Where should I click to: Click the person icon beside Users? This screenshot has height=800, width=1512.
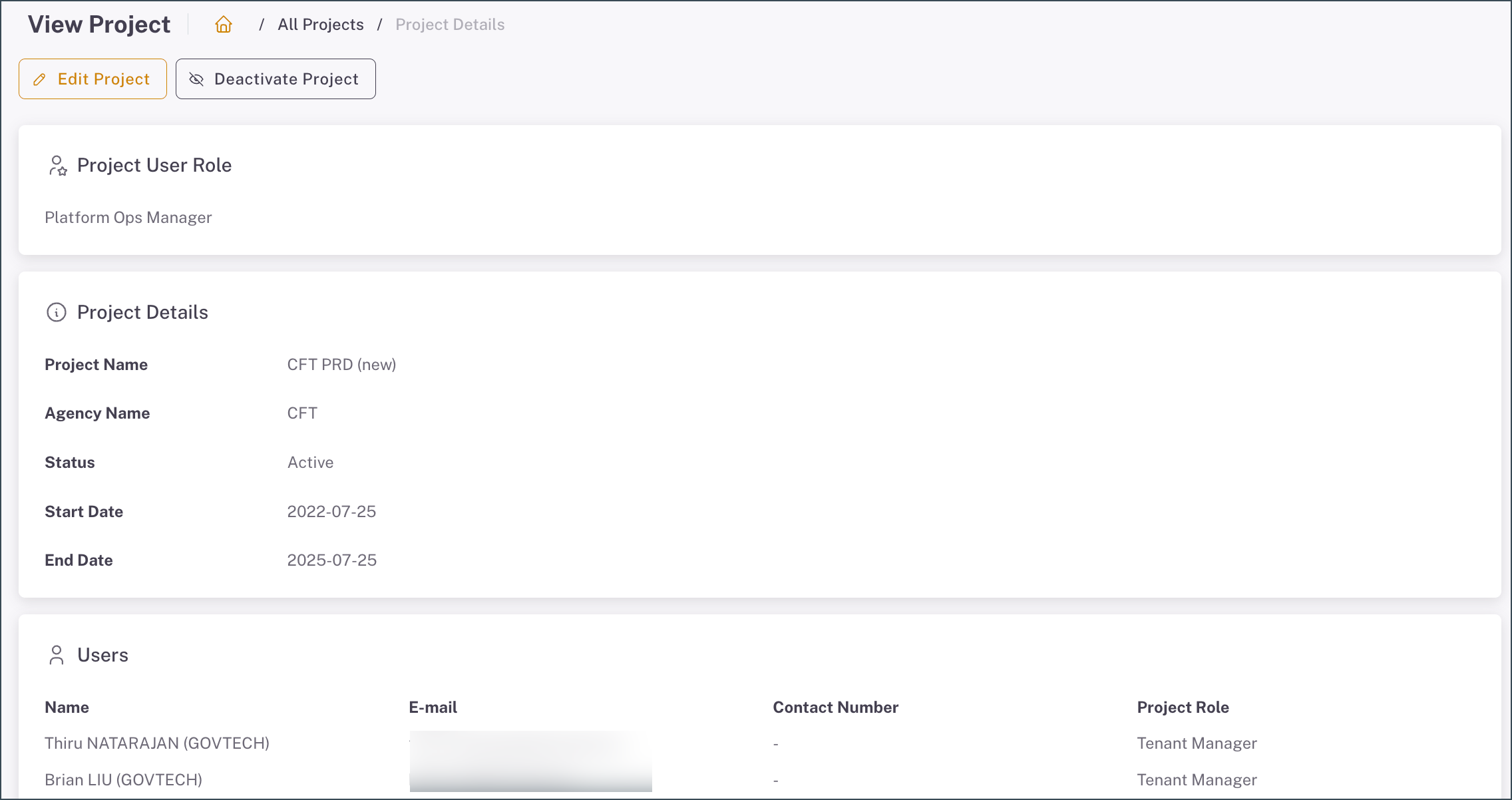57,655
